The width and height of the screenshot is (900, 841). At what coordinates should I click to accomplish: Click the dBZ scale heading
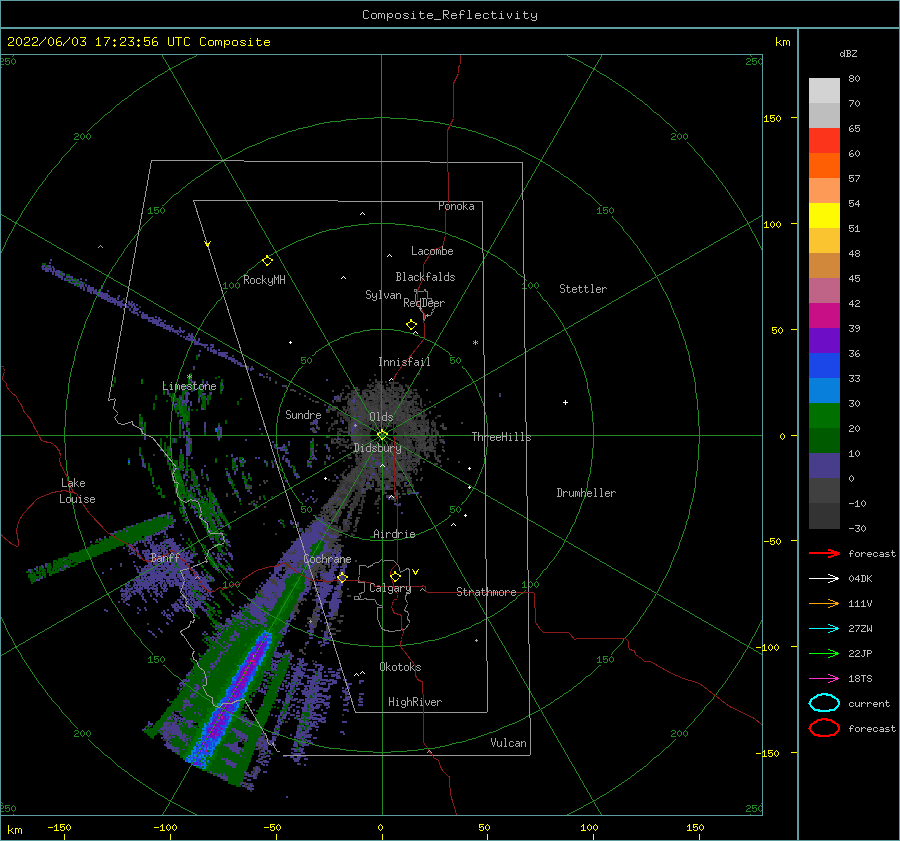[x=848, y=53]
